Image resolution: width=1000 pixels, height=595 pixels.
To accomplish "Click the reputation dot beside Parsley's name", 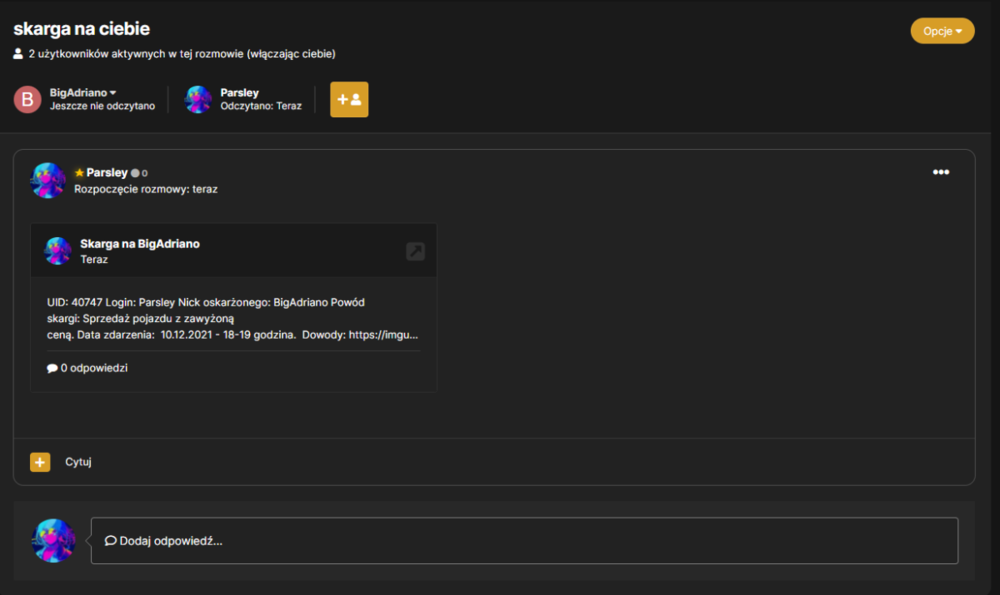I will (135, 173).
